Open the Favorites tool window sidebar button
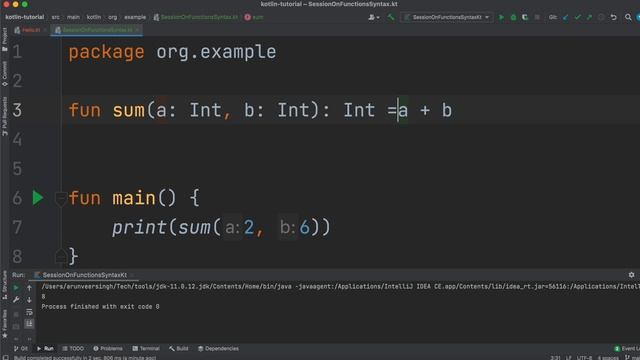640x360 pixels. (x=4, y=324)
